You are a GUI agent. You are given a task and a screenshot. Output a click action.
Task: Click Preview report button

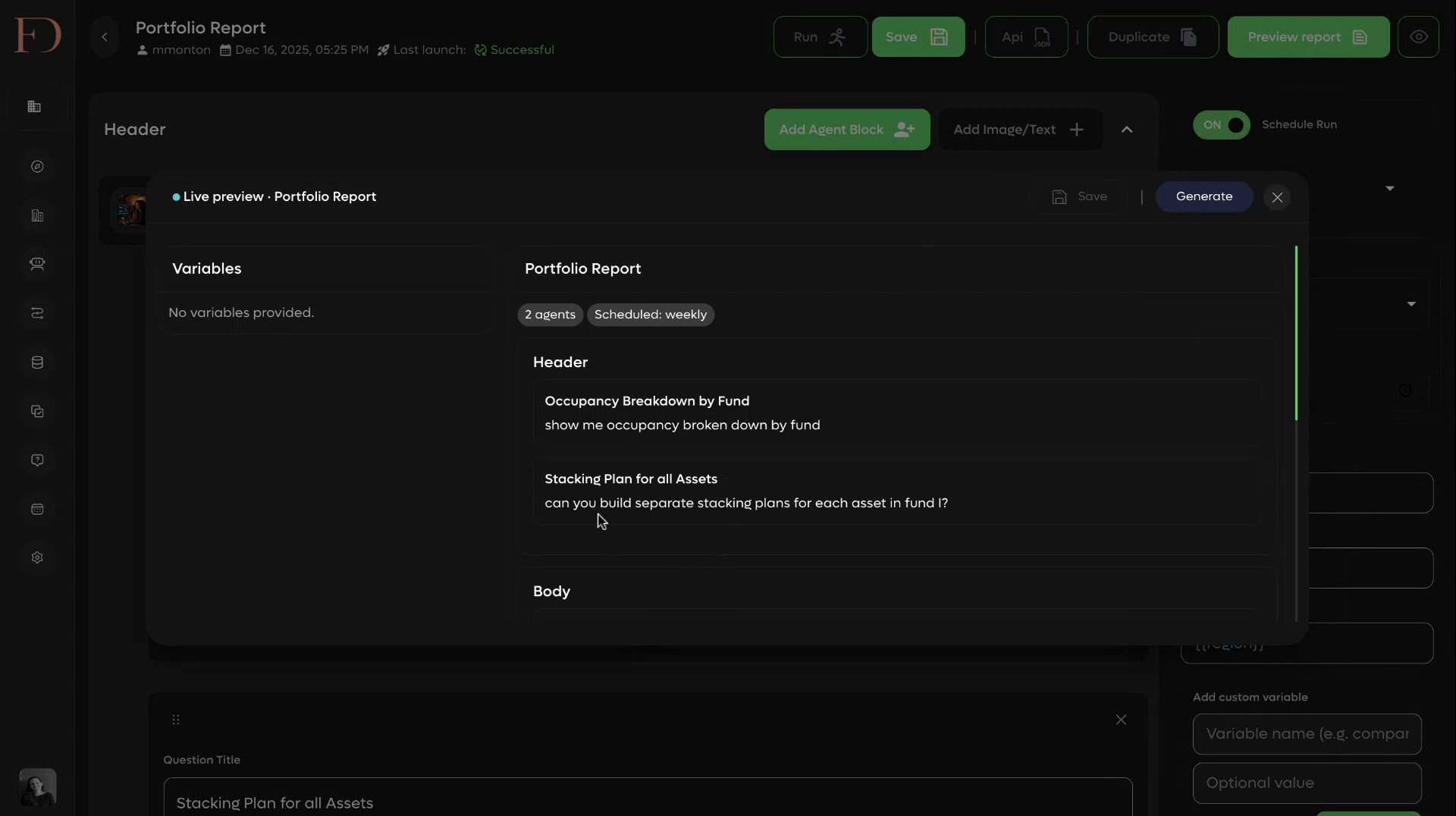pos(1308,37)
